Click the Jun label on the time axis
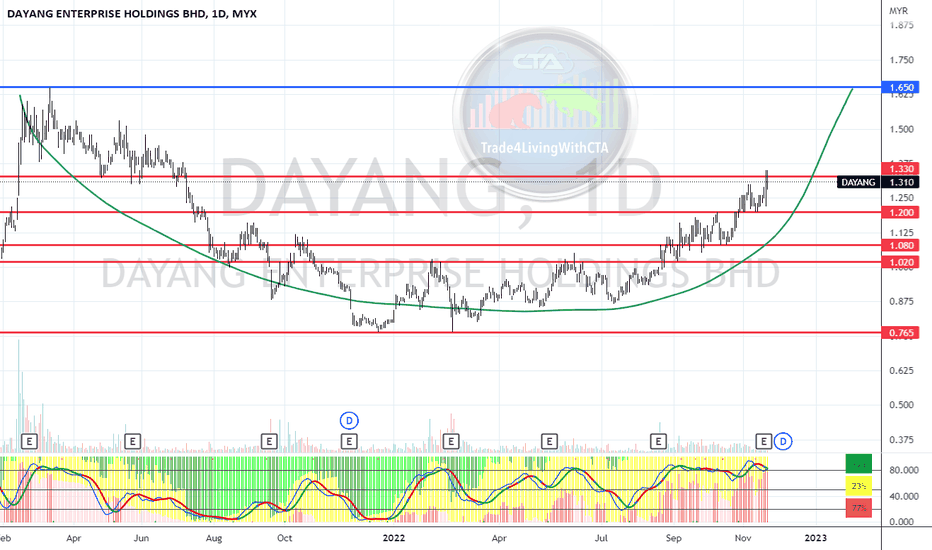This screenshot has width=932, height=550. [141, 538]
